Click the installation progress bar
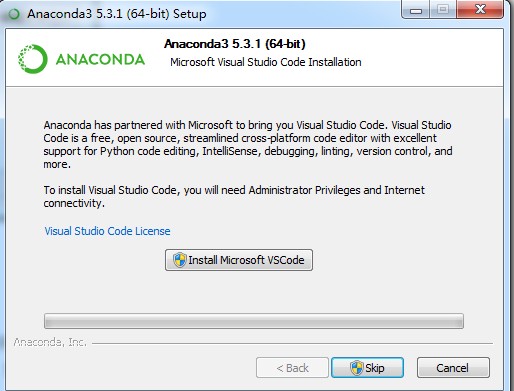Viewport: 514px width, 391px height. (254, 321)
